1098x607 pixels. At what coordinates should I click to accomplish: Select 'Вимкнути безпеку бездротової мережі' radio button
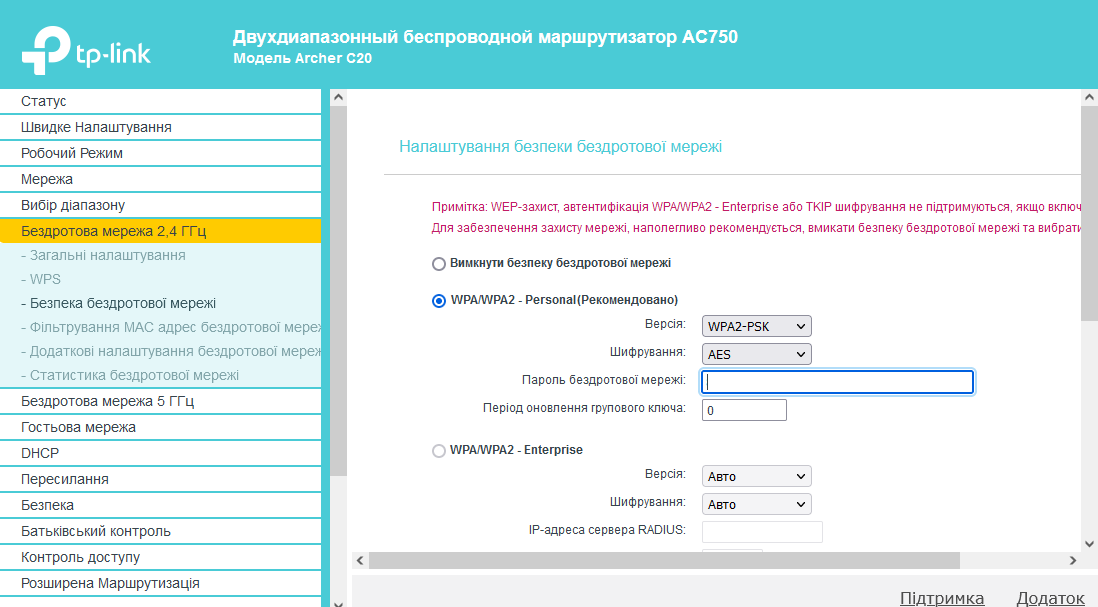coord(438,264)
